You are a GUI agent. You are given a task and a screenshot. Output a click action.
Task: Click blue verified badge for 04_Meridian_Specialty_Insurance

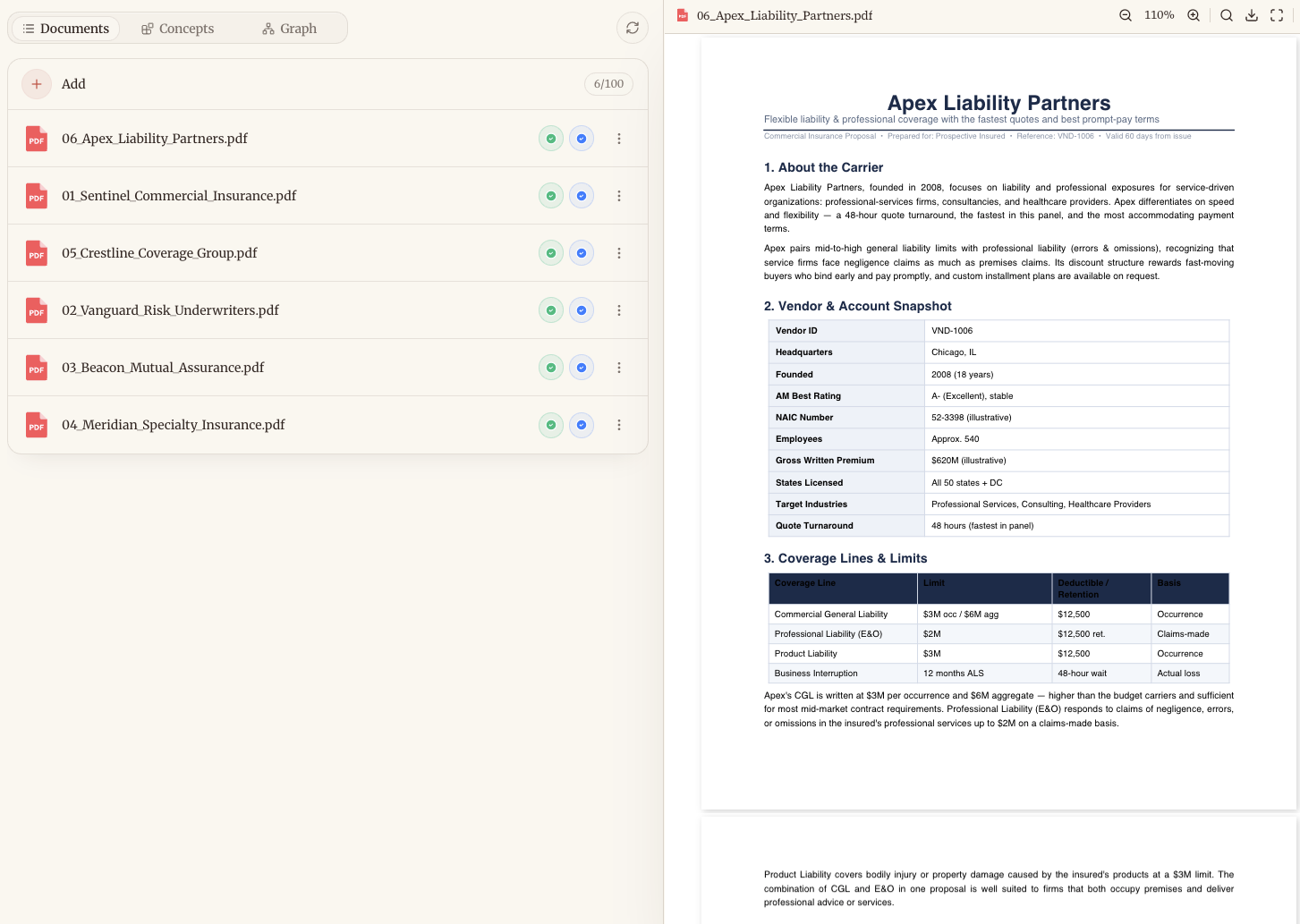pos(582,425)
